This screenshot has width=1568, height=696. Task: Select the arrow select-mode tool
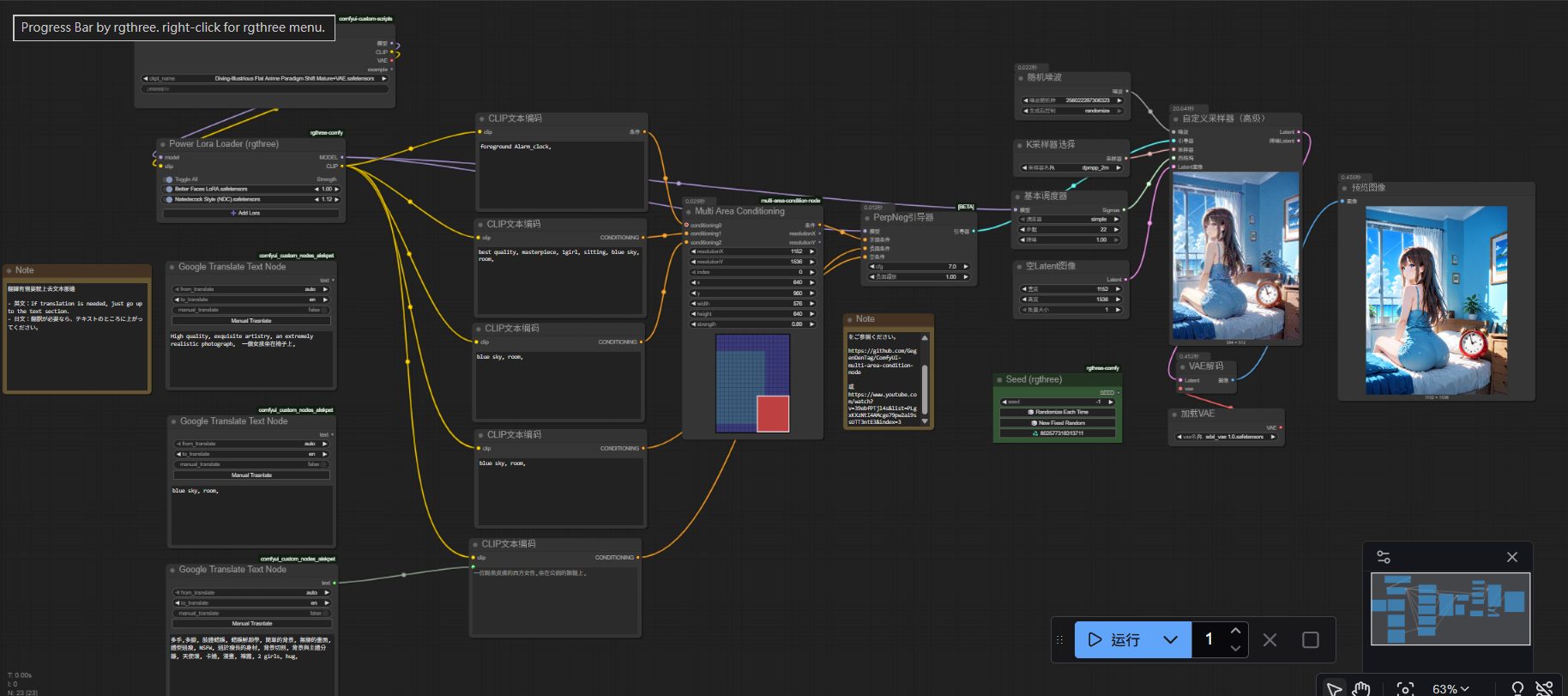[1334, 688]
